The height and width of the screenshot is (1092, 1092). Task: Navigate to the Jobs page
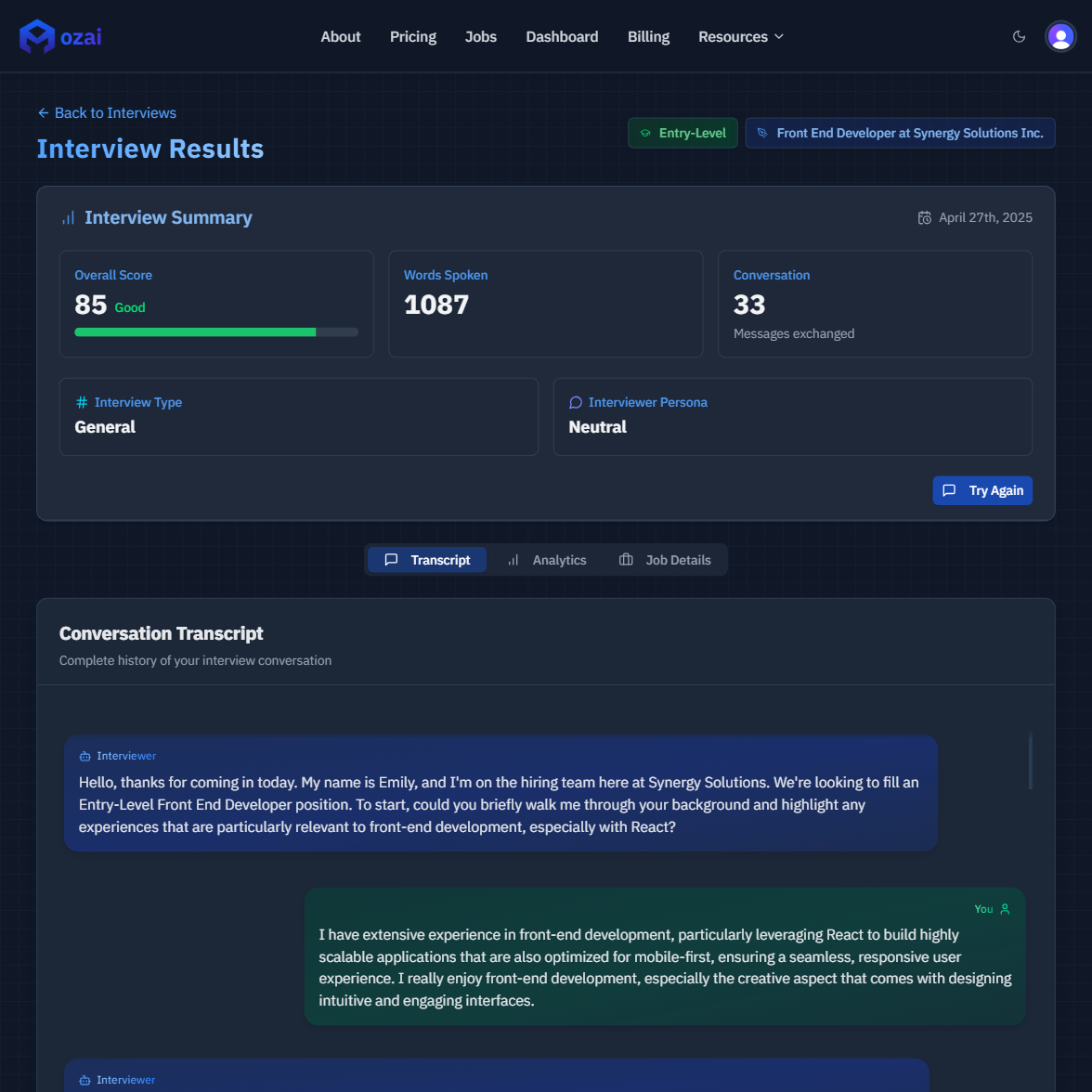pyautogui.click(x=481, y=37)
